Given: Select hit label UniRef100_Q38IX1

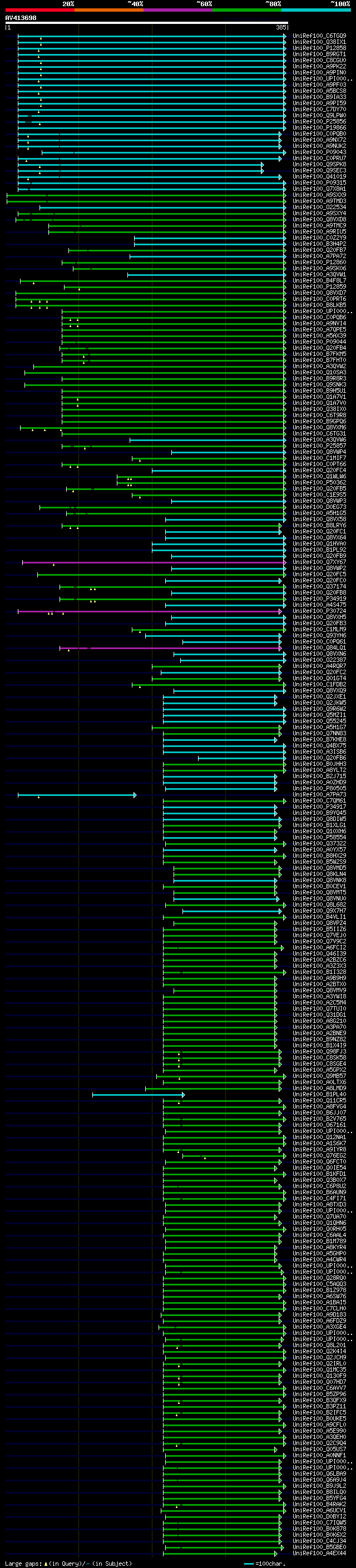Looking at the screenshot, I should tap(319, 42).
